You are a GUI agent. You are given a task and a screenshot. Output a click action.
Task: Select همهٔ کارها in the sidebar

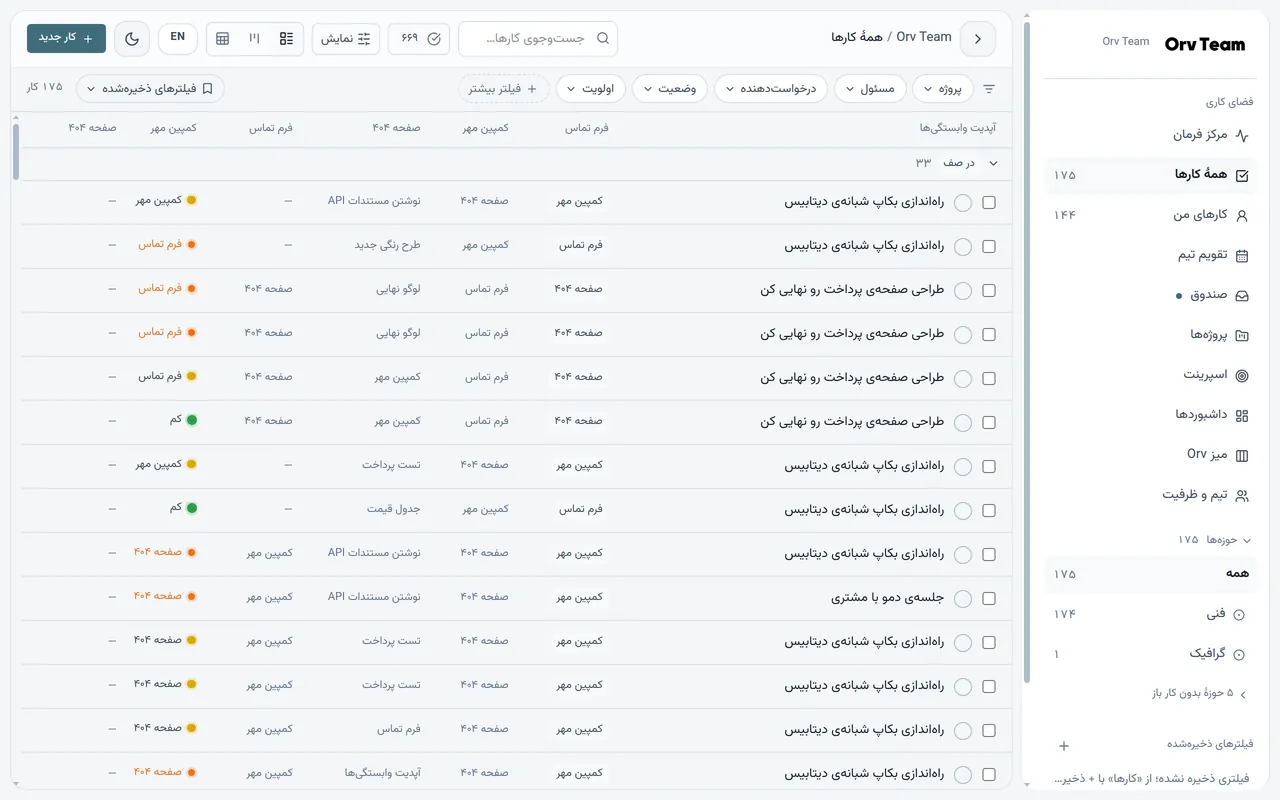[1151, 175]
